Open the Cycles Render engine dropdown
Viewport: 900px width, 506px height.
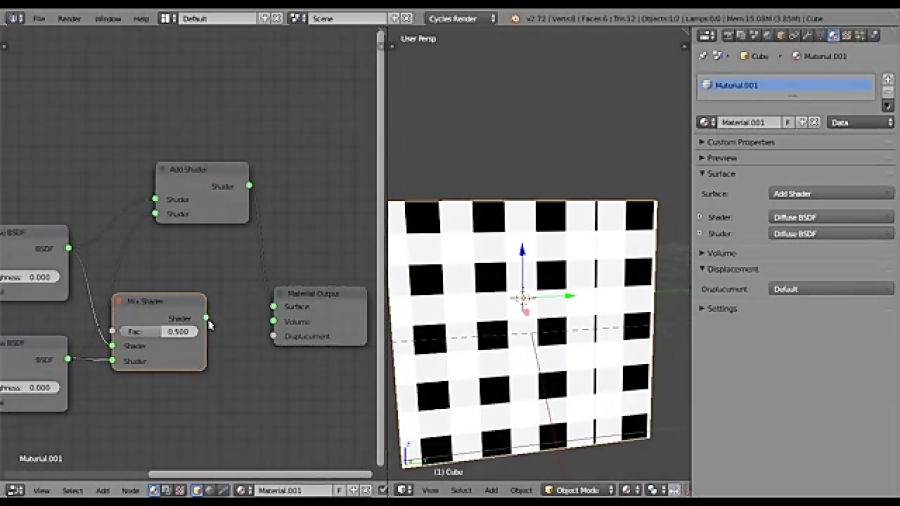click(x=460, y=18)
